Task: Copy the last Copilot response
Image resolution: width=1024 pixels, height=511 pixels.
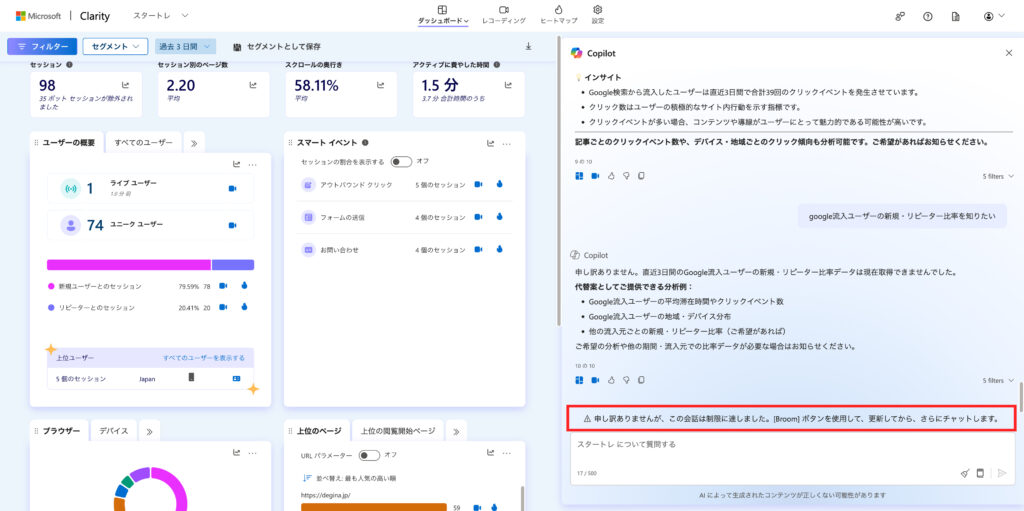Action: click(x=641, y=380)
